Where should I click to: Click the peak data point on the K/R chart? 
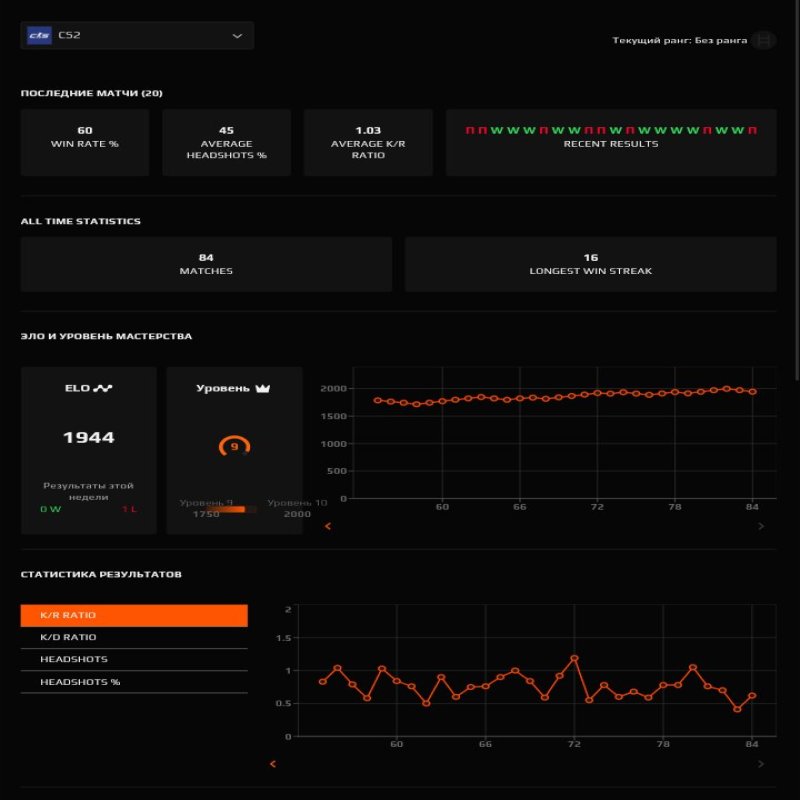575,658
